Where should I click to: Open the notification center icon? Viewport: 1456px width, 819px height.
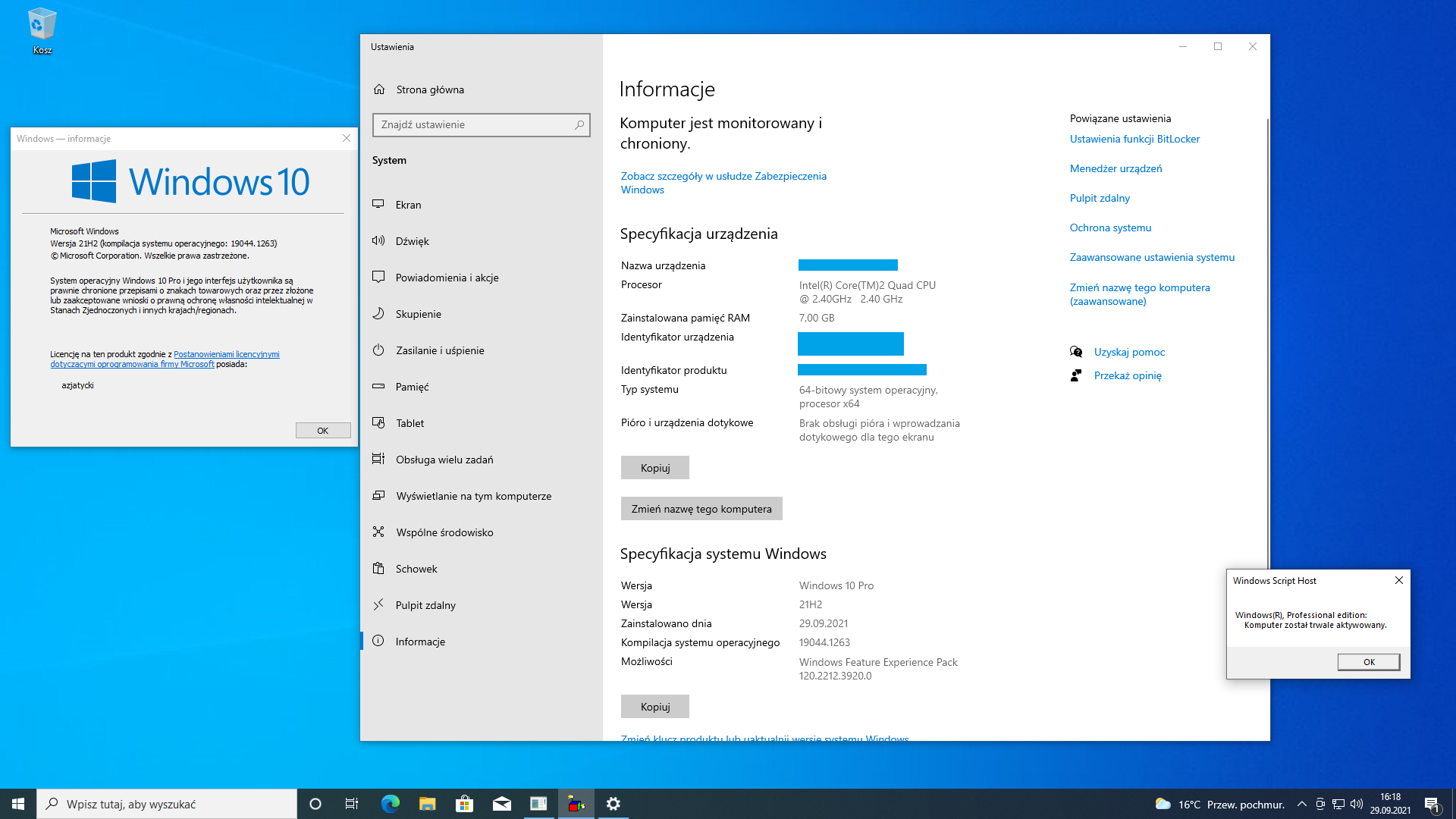(1432, 804)
